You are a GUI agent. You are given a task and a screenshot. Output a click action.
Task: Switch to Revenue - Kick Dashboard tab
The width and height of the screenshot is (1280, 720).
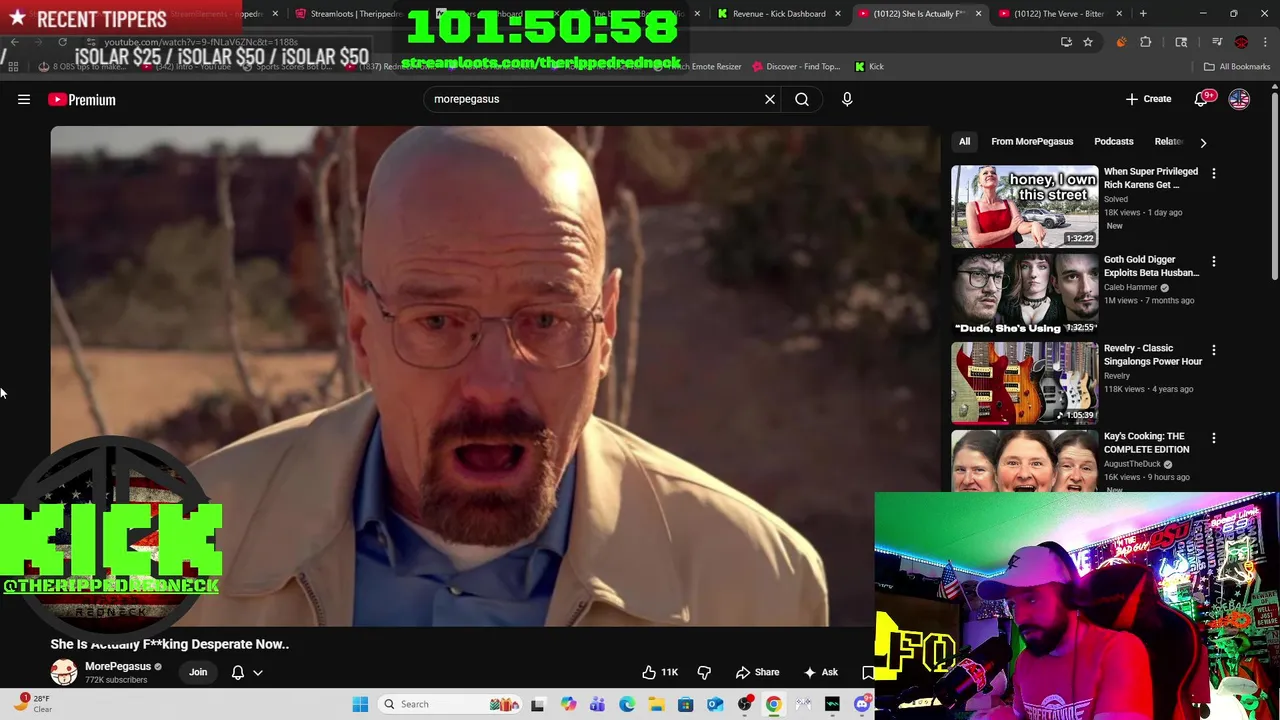[778, 14]
